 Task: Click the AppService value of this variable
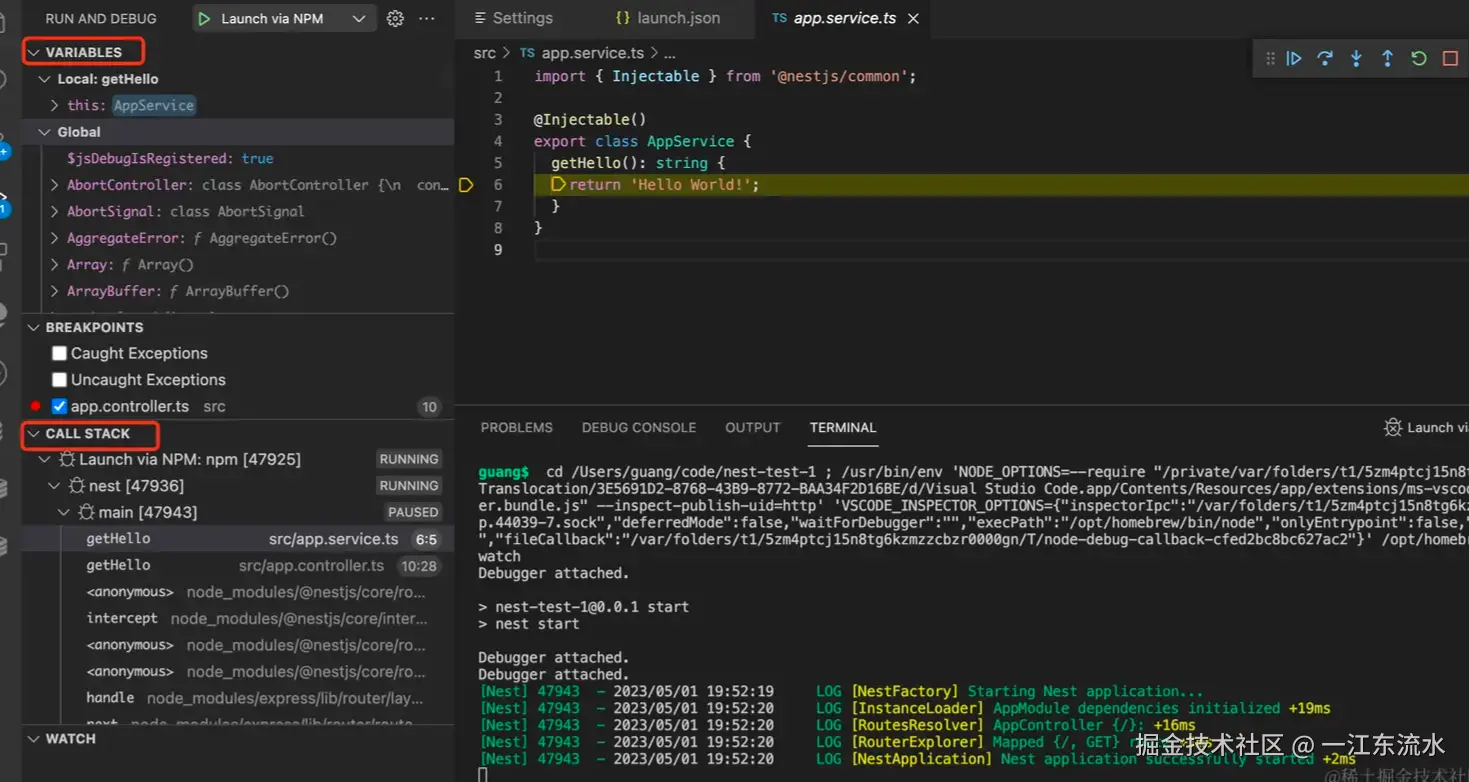[153, 105]
